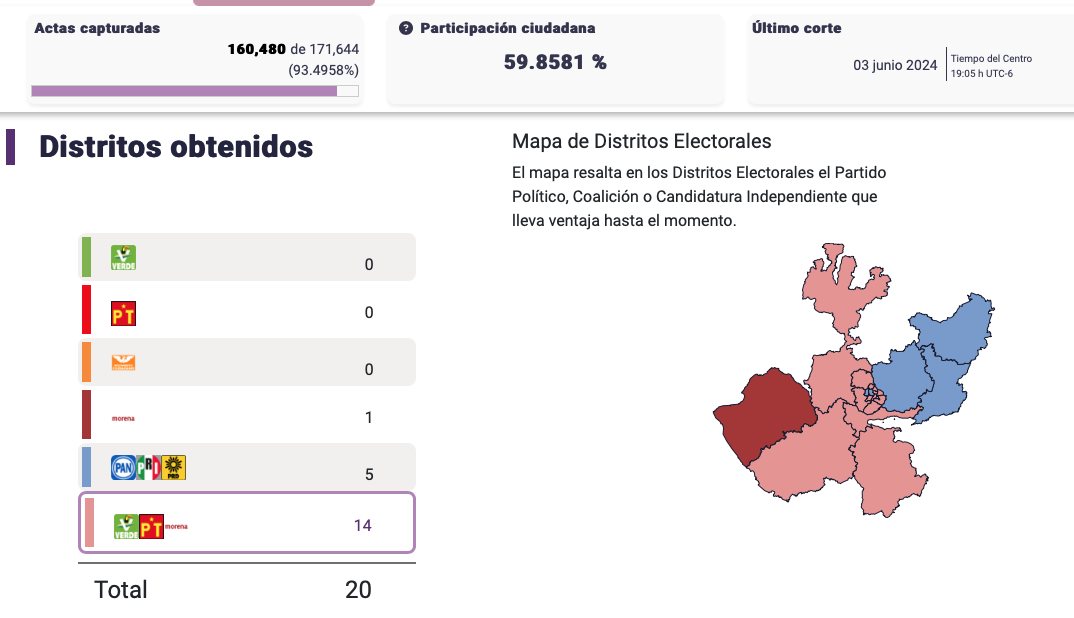Click the number 5 in the PAN-PRI-PRD row
The width and height of the screenshot is (1074, 618).
(369, 474)
